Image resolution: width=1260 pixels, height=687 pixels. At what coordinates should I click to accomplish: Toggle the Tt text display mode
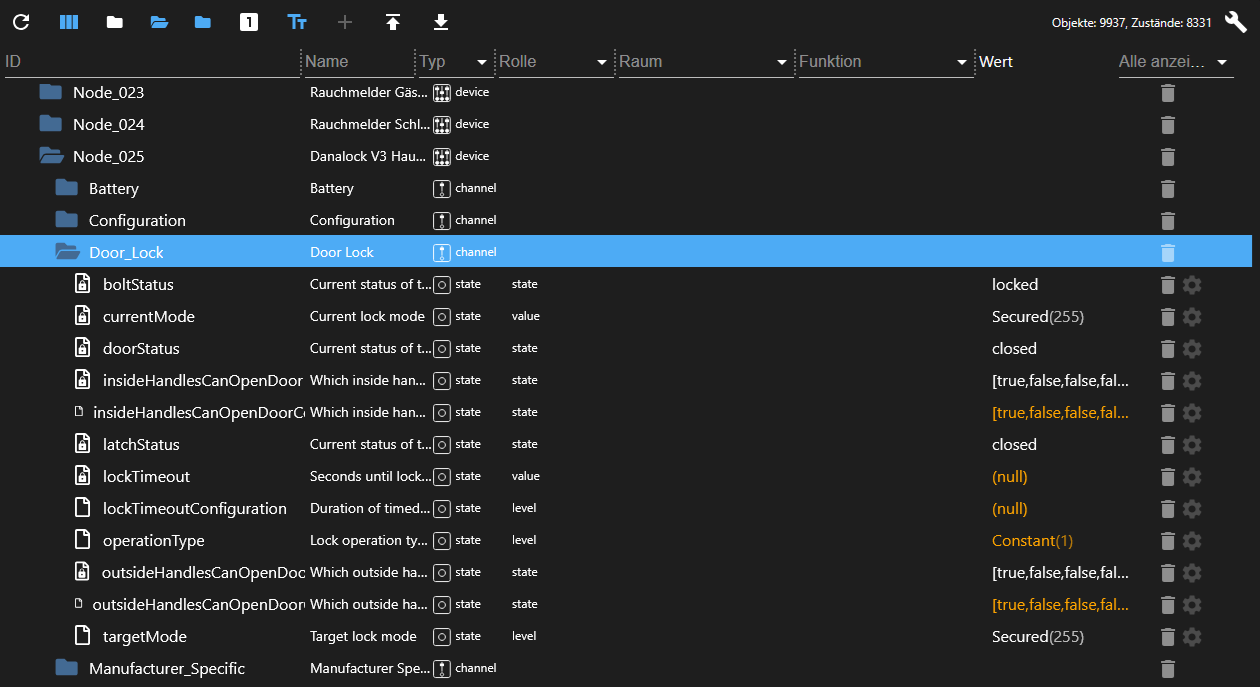click(x=297, y=22)
